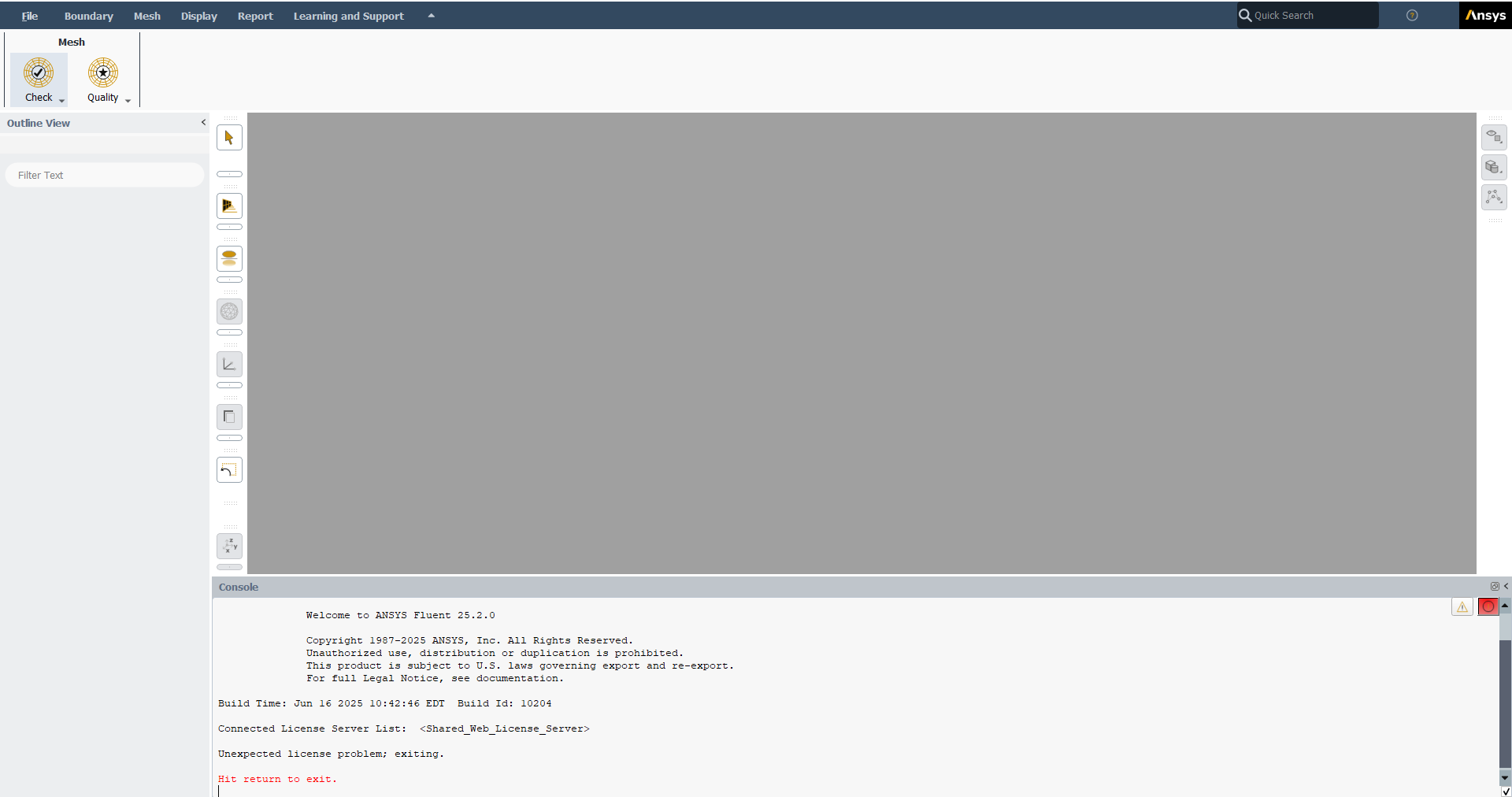This screenshot has height=797, width=1512.
Task: Click 'Unexpected license problem; exiting.' line
Action: click(x=331, y=754)
